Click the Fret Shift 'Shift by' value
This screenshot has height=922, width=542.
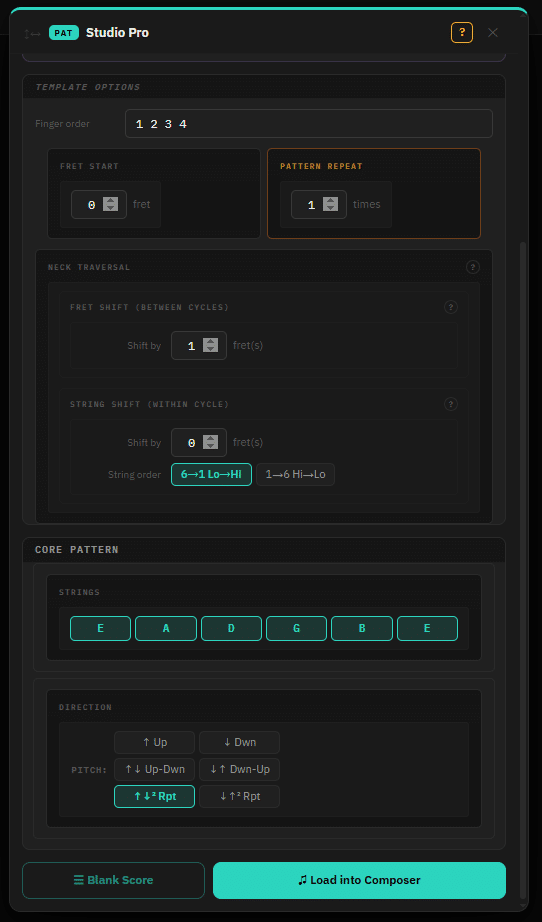click(x=199, y=345)
